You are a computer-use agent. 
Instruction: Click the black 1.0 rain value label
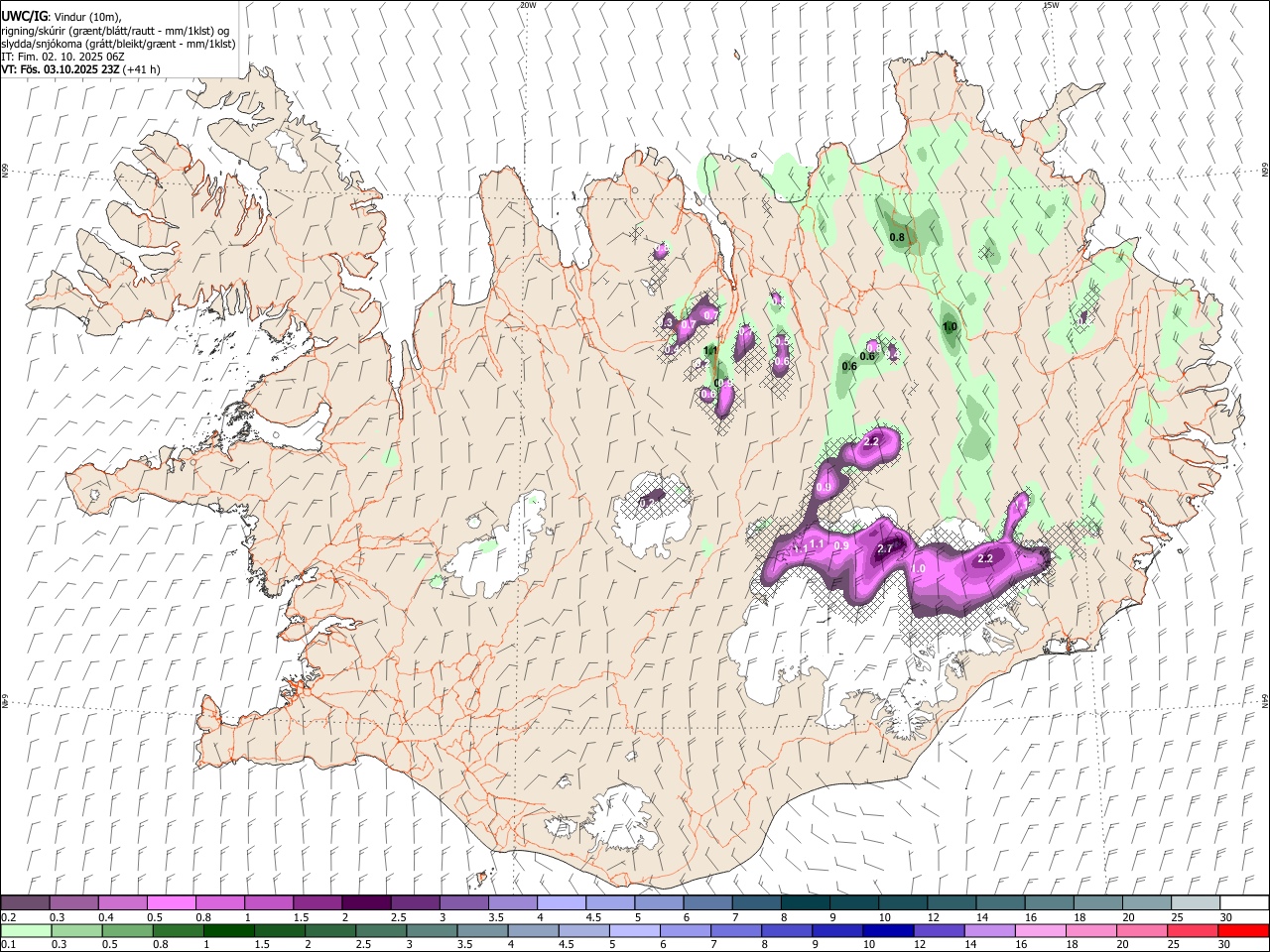(x=950, y=326)
